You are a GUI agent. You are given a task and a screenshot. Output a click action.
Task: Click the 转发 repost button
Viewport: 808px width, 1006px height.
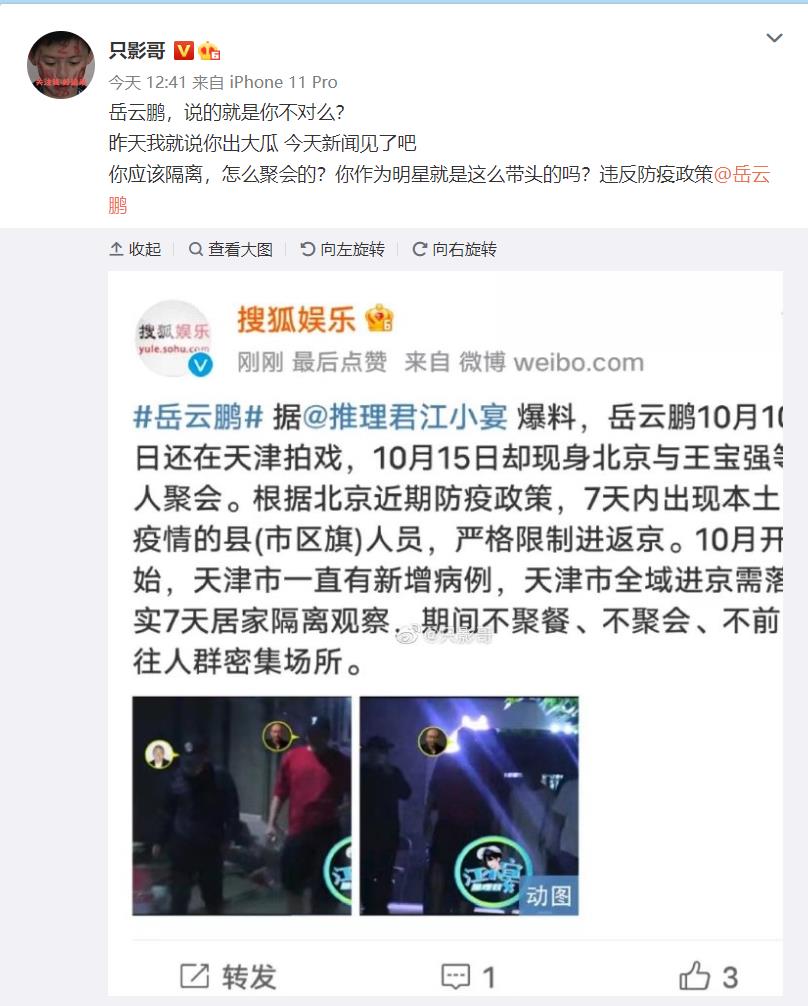click(228, 977)
